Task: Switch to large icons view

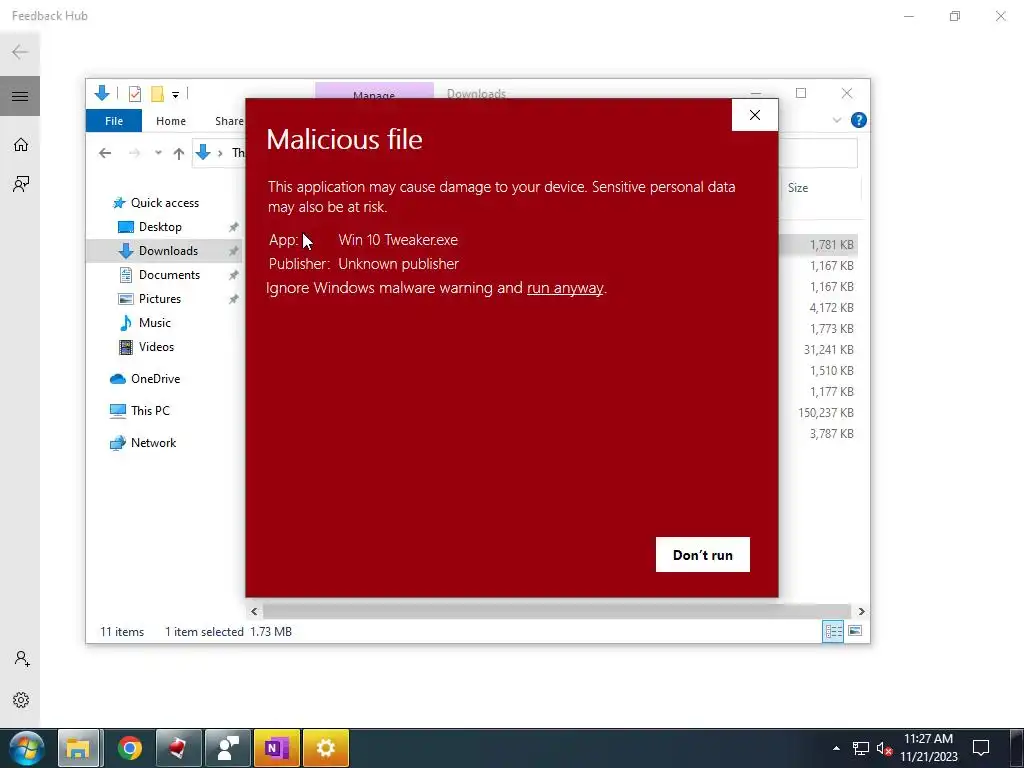Action: [x=855, y=631]
